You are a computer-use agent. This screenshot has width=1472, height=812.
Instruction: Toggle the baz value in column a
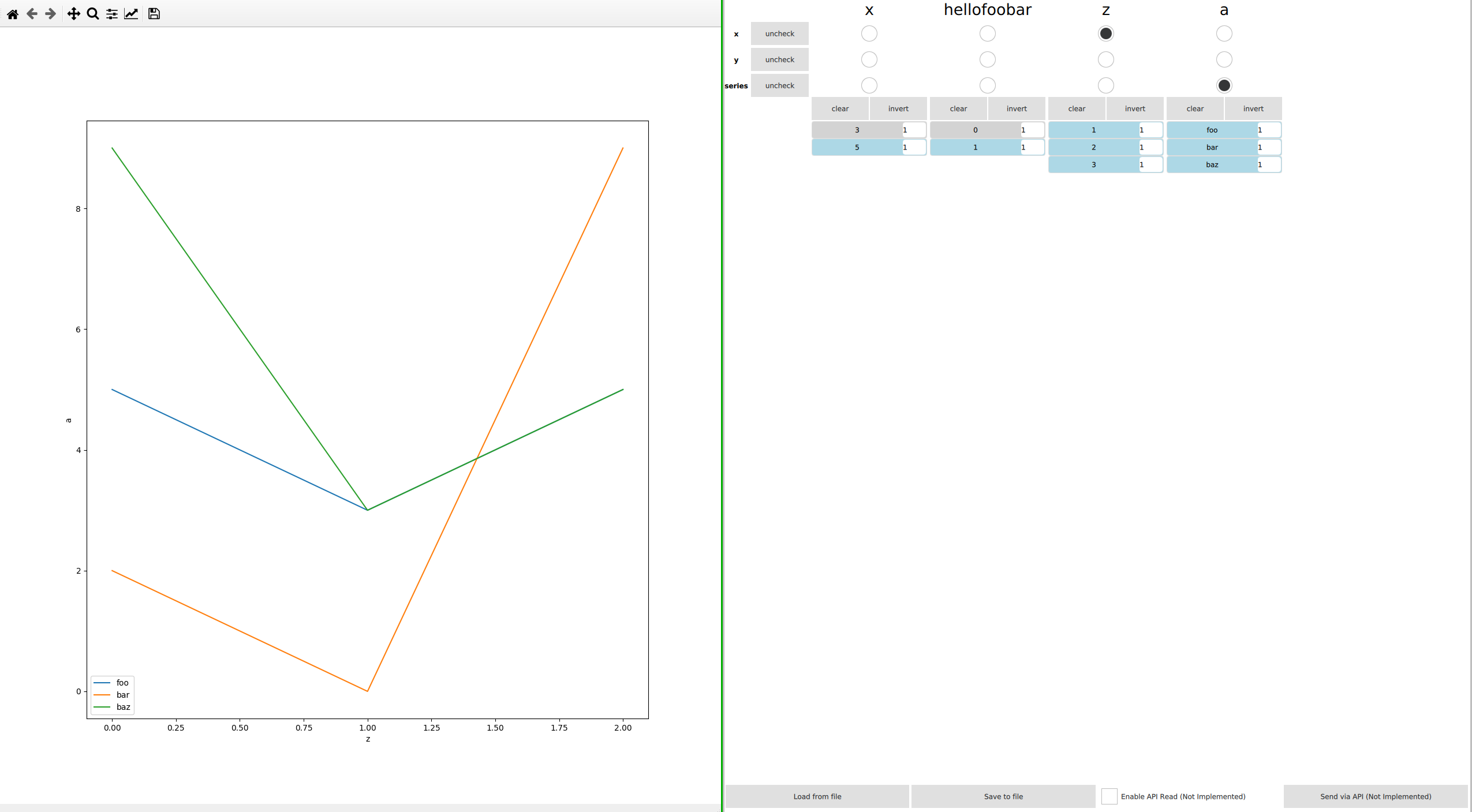1212,164
